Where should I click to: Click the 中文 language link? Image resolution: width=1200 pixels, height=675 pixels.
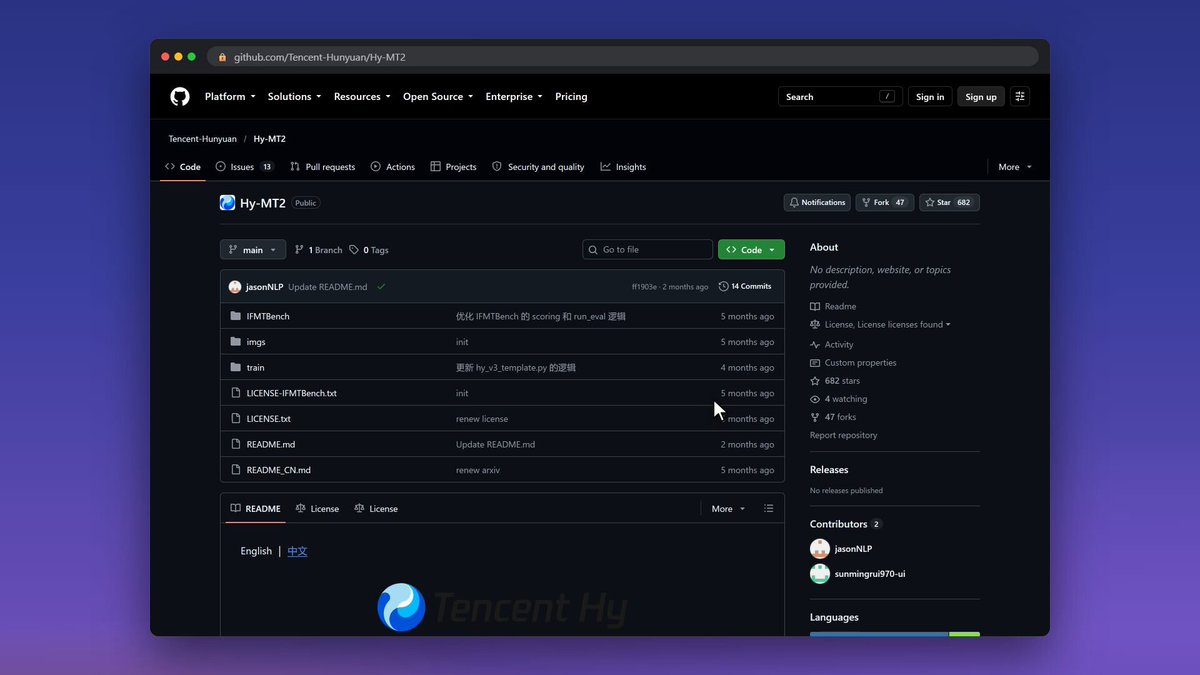click(297, 551)
